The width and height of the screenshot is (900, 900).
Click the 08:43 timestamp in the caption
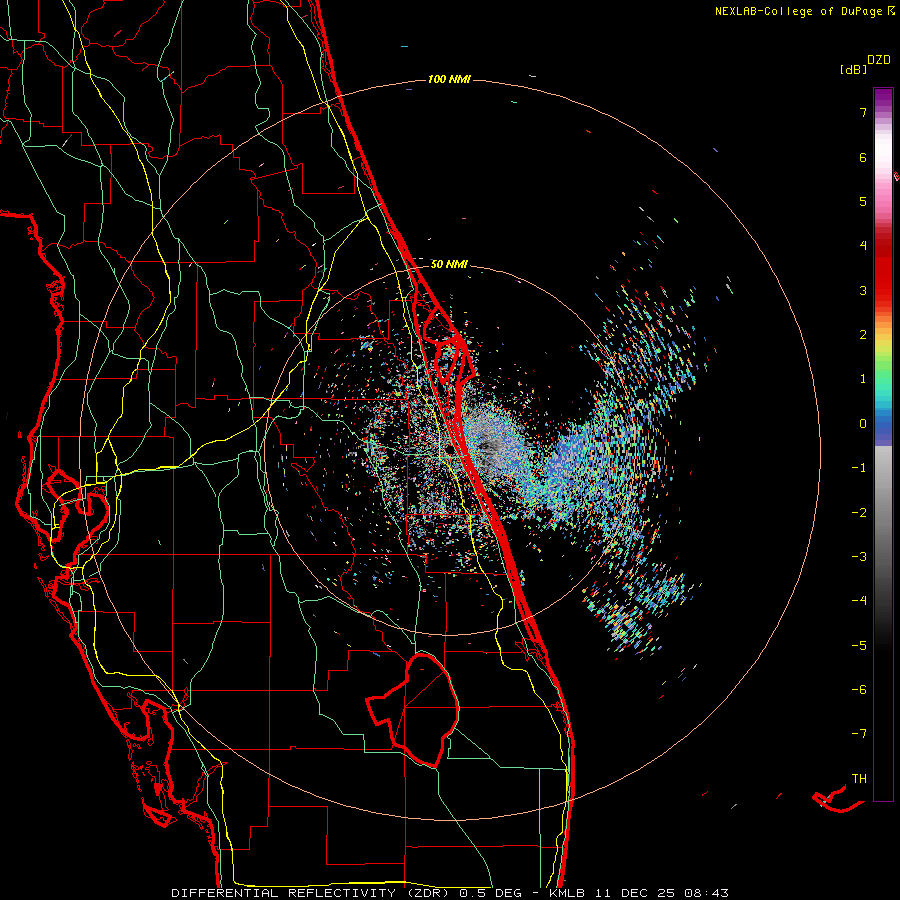click(707, 893)
